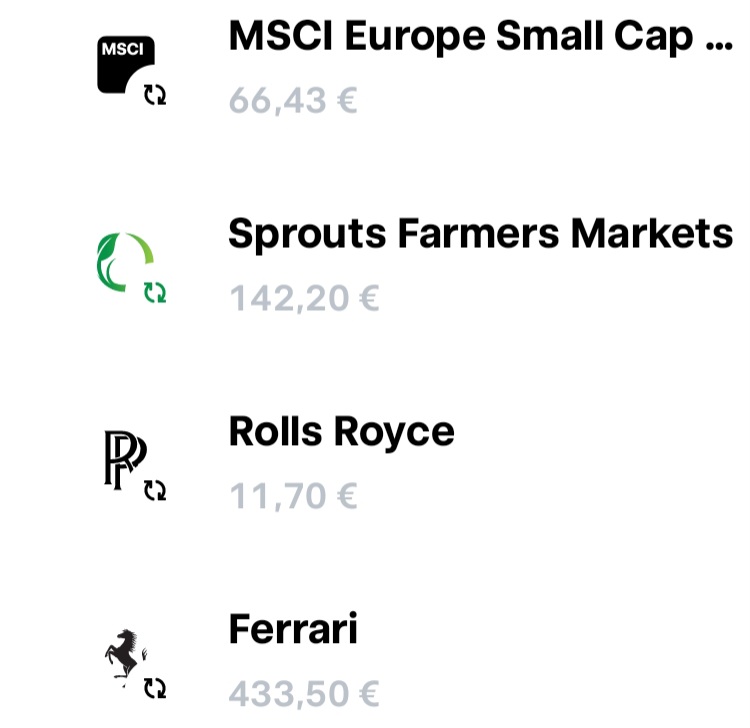750x728 pixels.
Task: Open the black MSCI logo icon
Action: tap(126, 65)
